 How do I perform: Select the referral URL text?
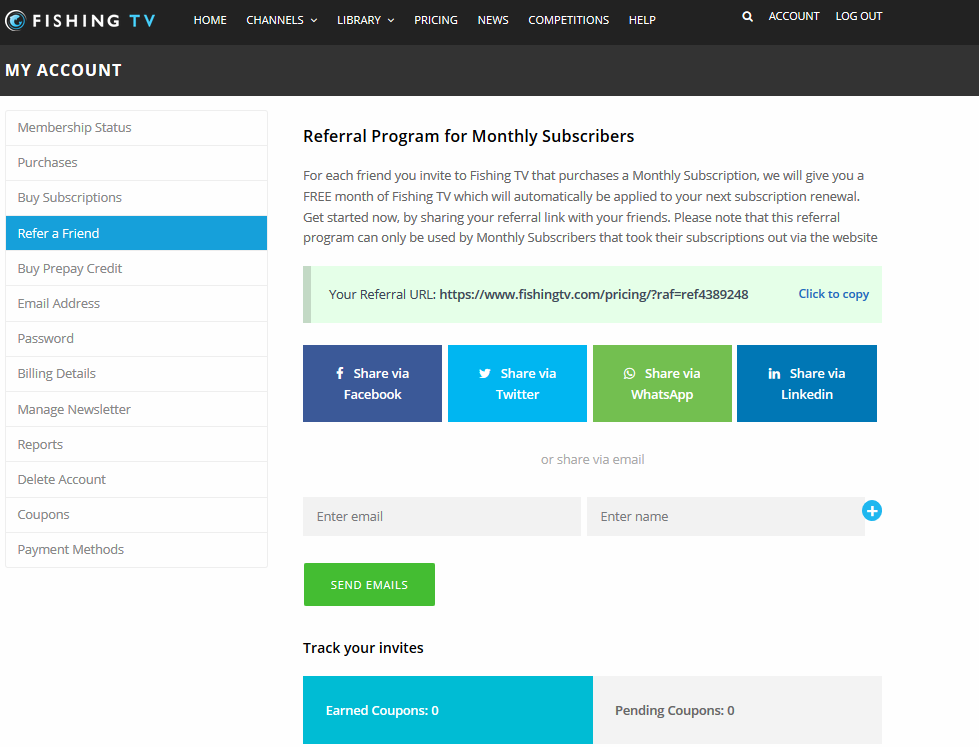[x=594, y=295]
